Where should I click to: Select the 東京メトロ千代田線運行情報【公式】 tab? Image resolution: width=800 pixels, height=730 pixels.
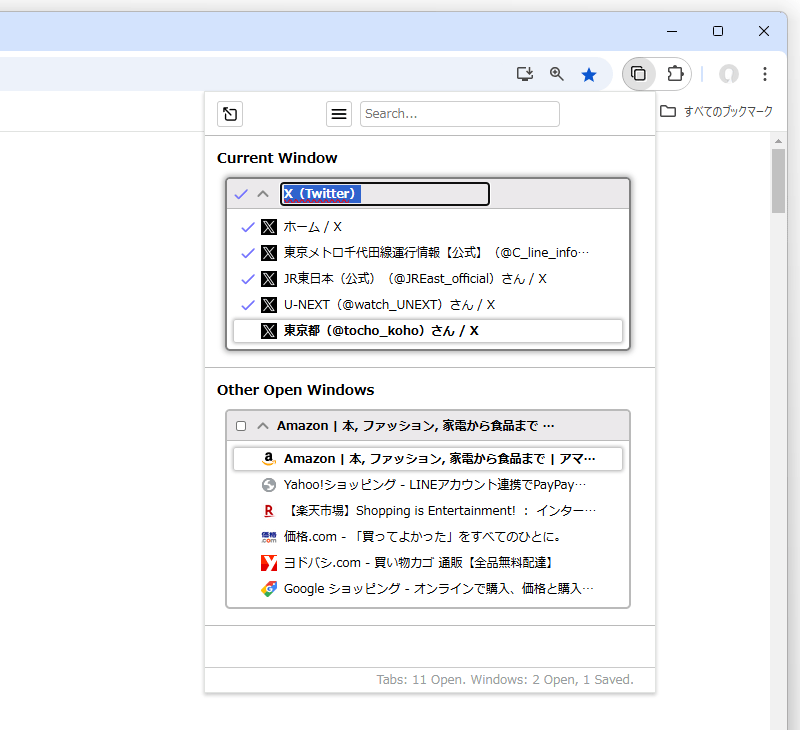point(428,253)
